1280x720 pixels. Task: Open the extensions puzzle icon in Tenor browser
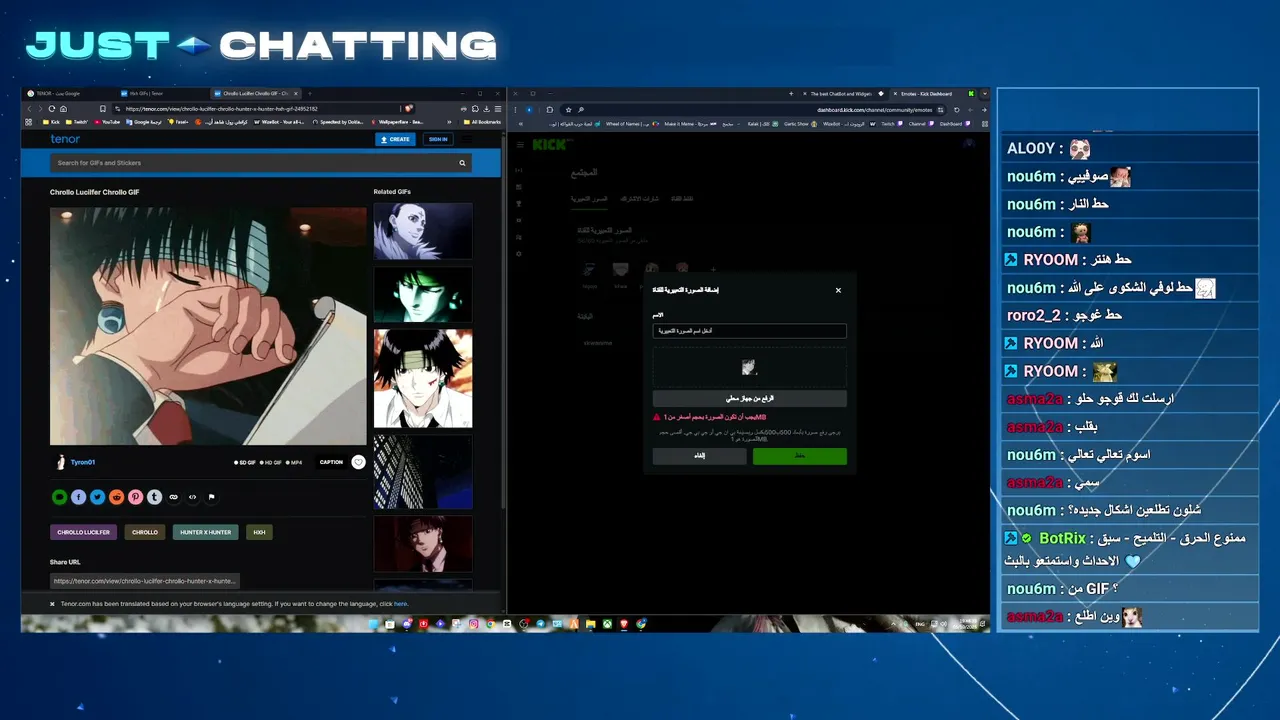pyautogui.click(x=474, y=108)
